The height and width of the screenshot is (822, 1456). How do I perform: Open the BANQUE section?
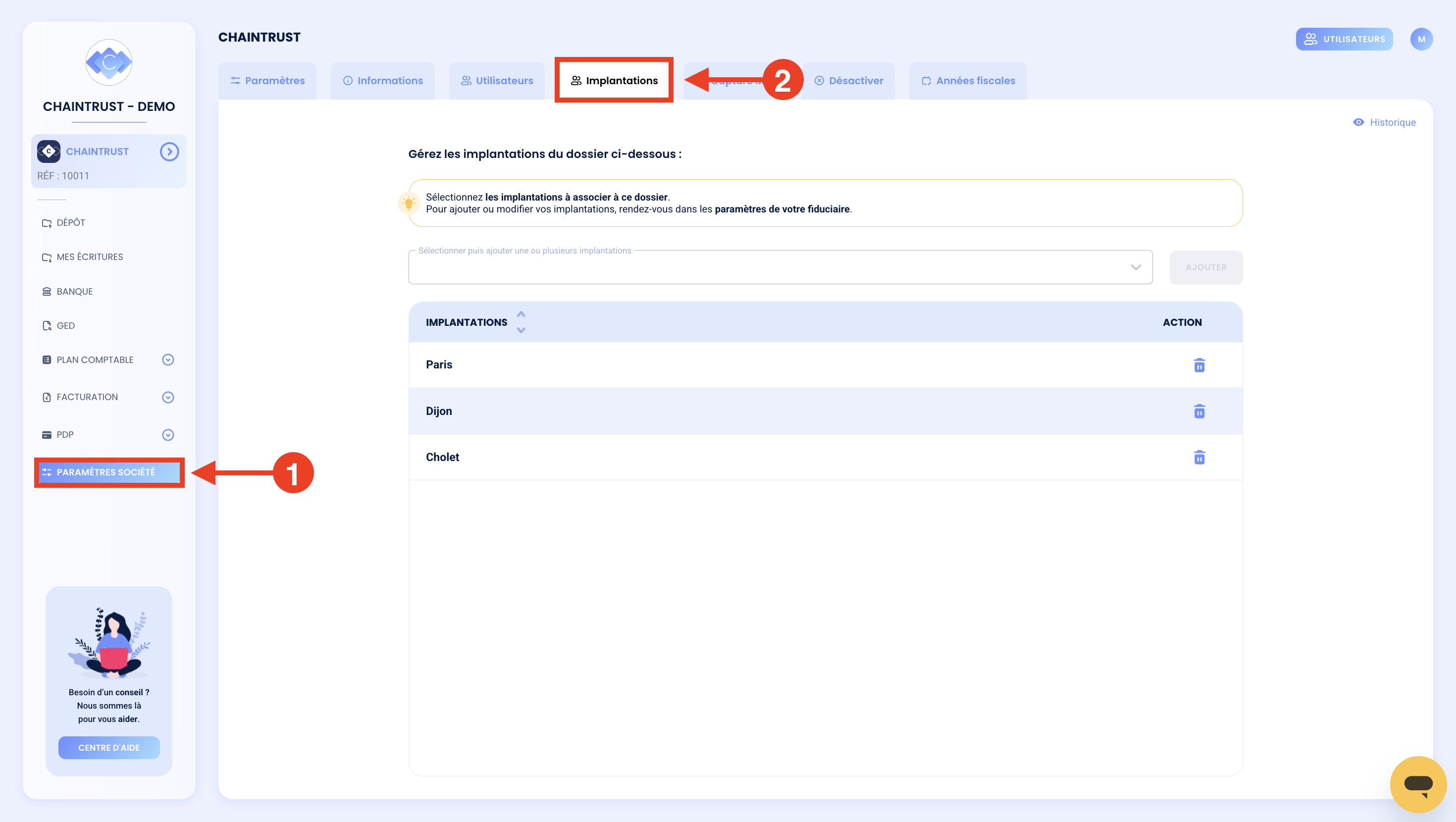tap(67, 291)
